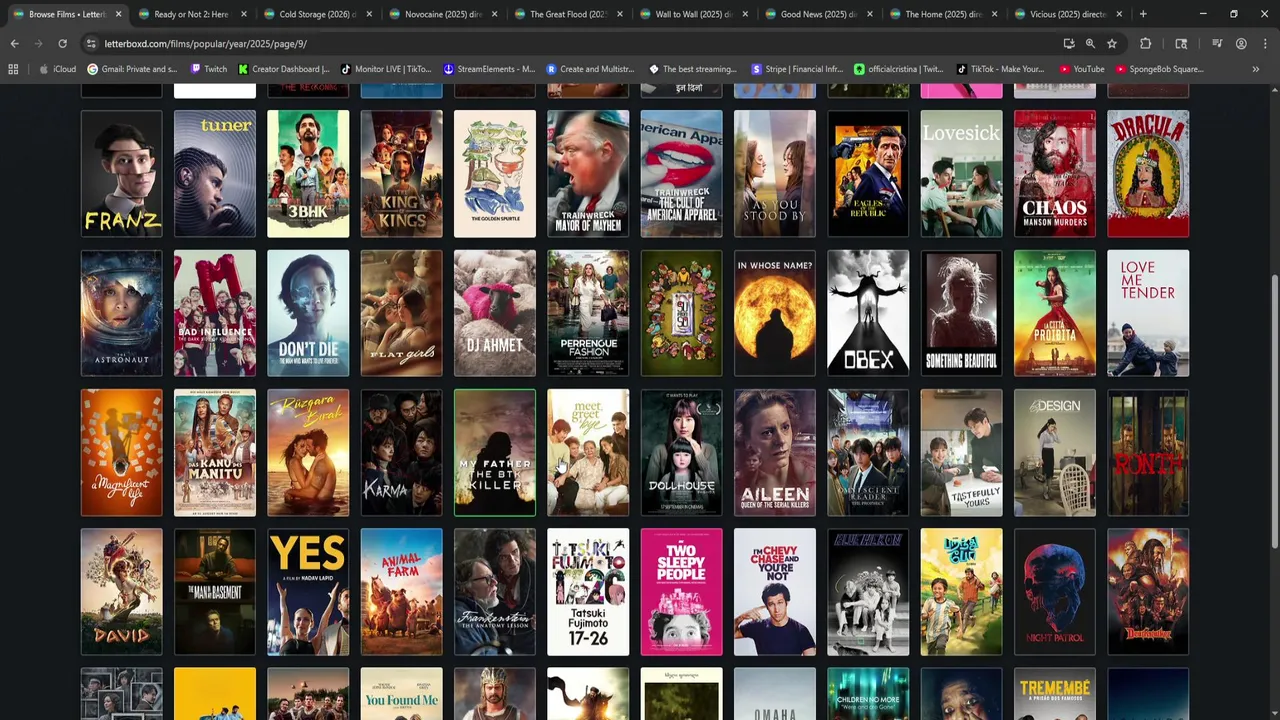Image resolution: width=1280 pixels, height=720 pixels.
Task: Click the page vertical scrollbar
Action: (1274, 410)
